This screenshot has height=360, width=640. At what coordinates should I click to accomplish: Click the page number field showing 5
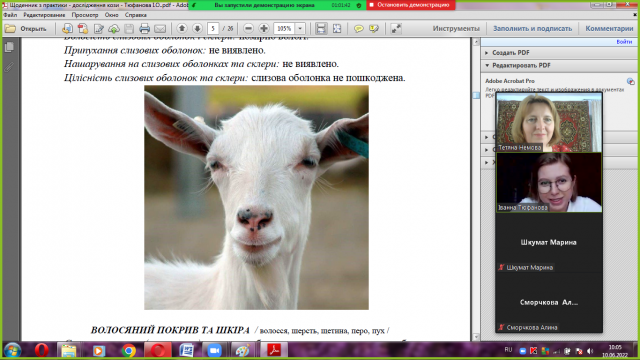tap(213, 29)
